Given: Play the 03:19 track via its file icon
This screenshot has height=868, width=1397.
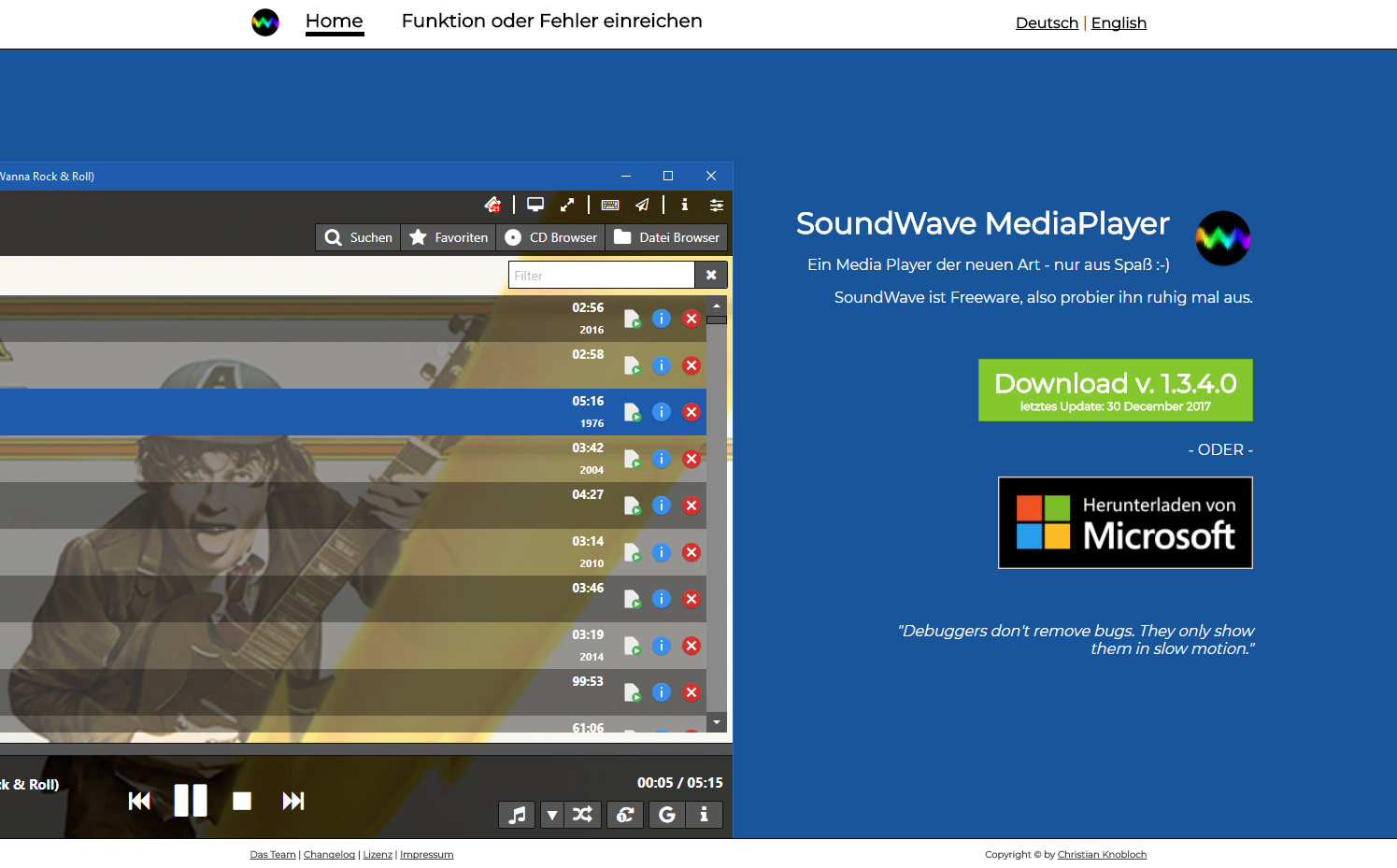Looking at the screenshot, I should [633, 646].
